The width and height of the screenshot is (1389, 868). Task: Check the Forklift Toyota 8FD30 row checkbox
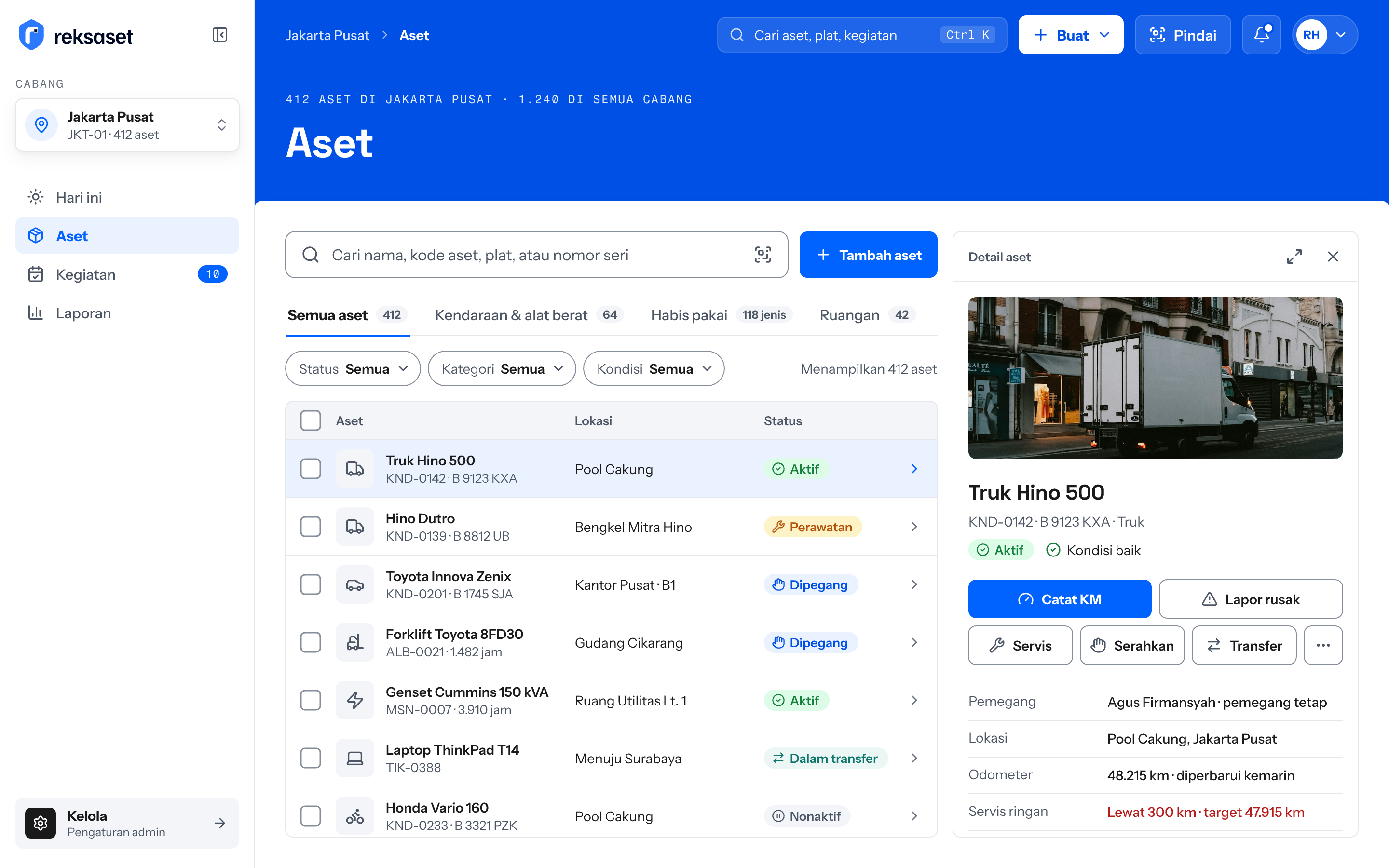click(311, 642)
